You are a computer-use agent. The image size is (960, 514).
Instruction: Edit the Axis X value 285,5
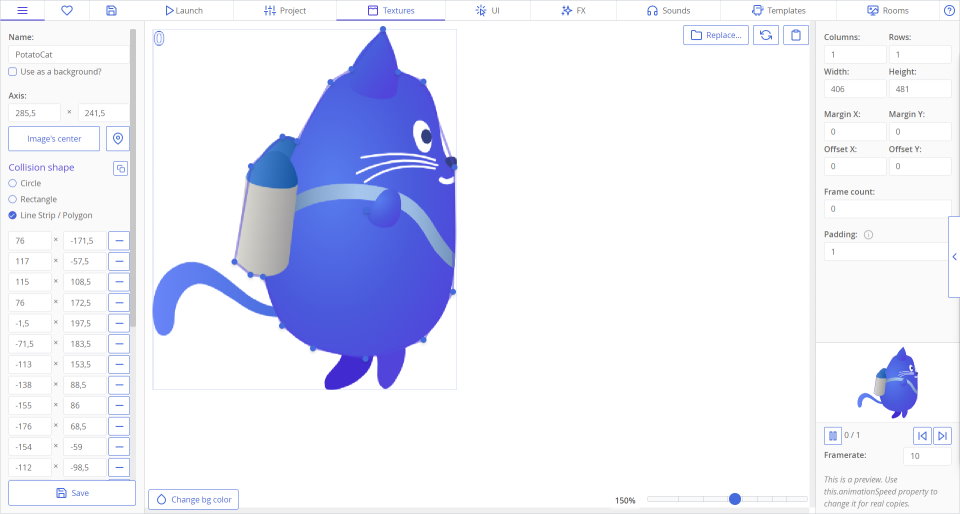(x=34, y=113)
